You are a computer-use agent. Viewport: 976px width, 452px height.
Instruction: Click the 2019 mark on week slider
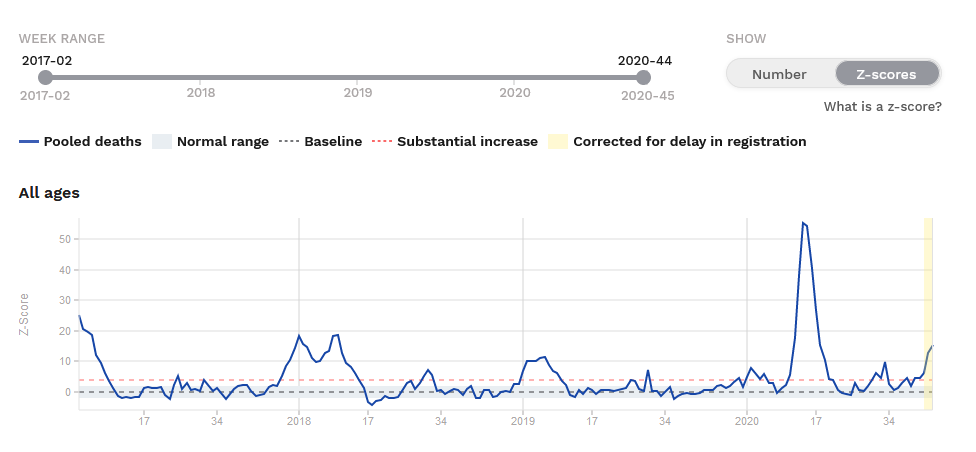(x=358, y=93)
